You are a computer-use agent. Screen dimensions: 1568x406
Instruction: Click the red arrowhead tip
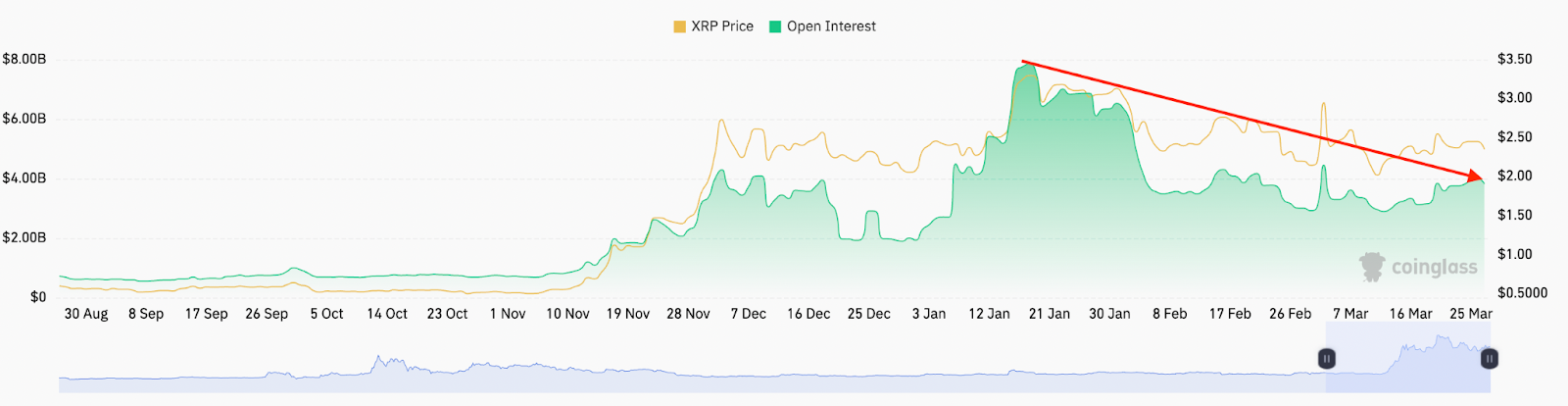1482,179
